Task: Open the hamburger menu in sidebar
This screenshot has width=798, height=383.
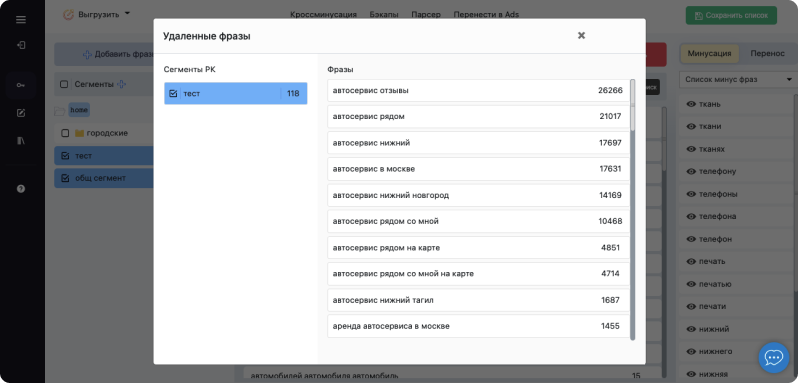Action: click(21, 20)
